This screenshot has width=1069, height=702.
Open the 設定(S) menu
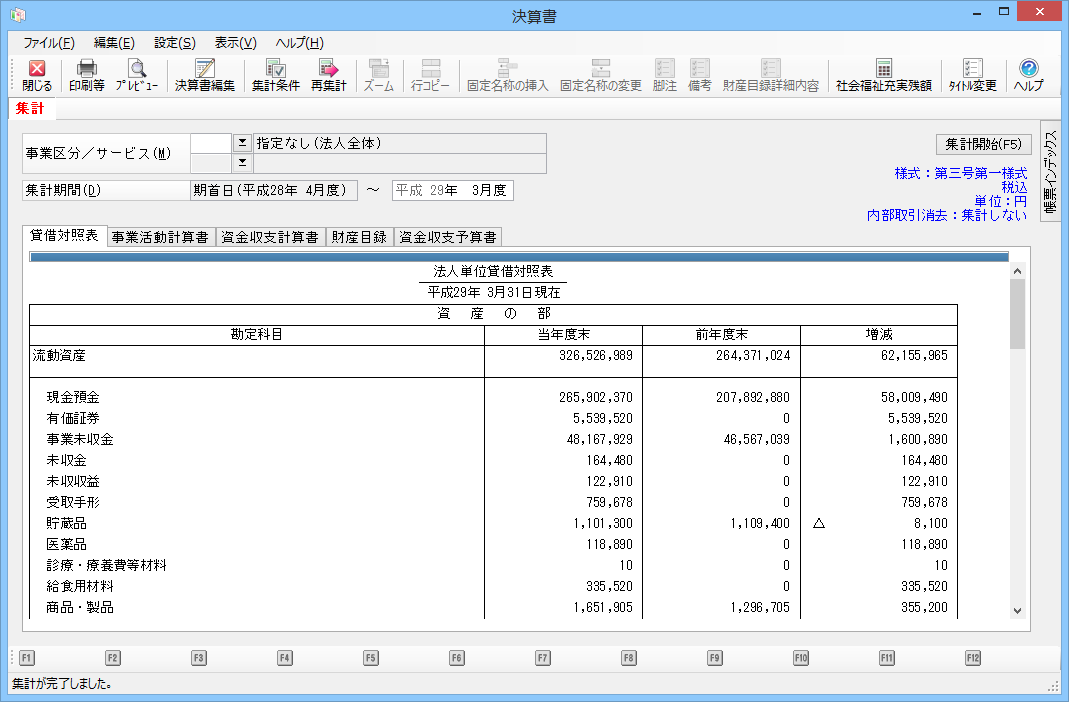(174, 43)
